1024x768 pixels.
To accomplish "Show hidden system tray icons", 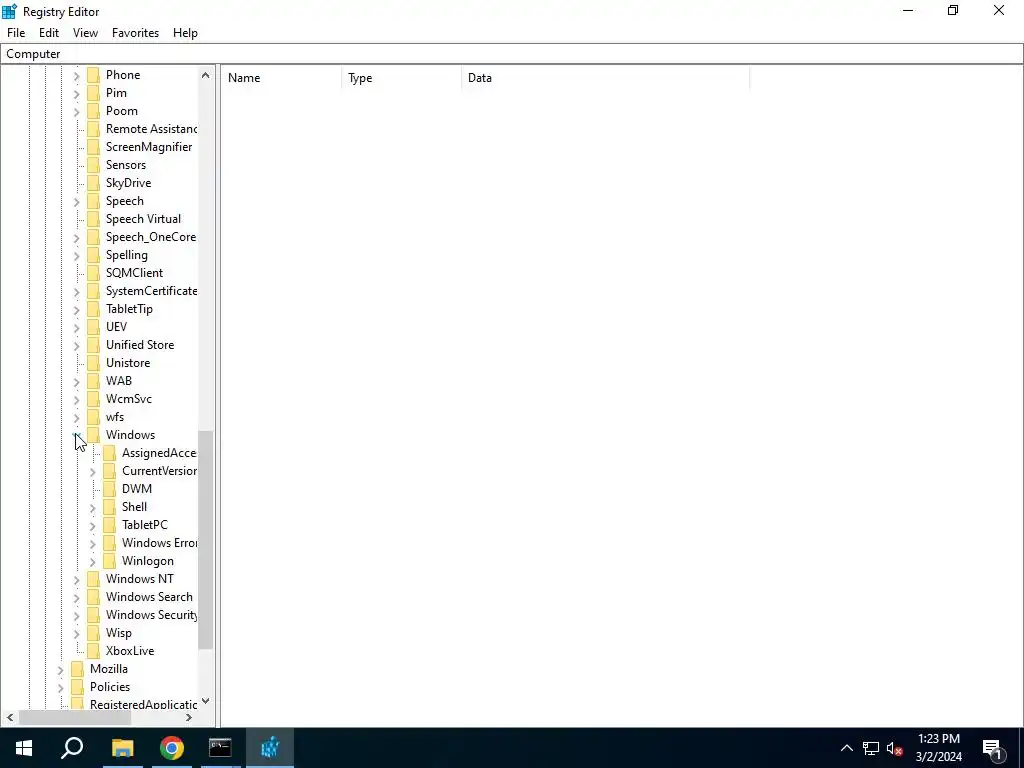I will 846,748.
